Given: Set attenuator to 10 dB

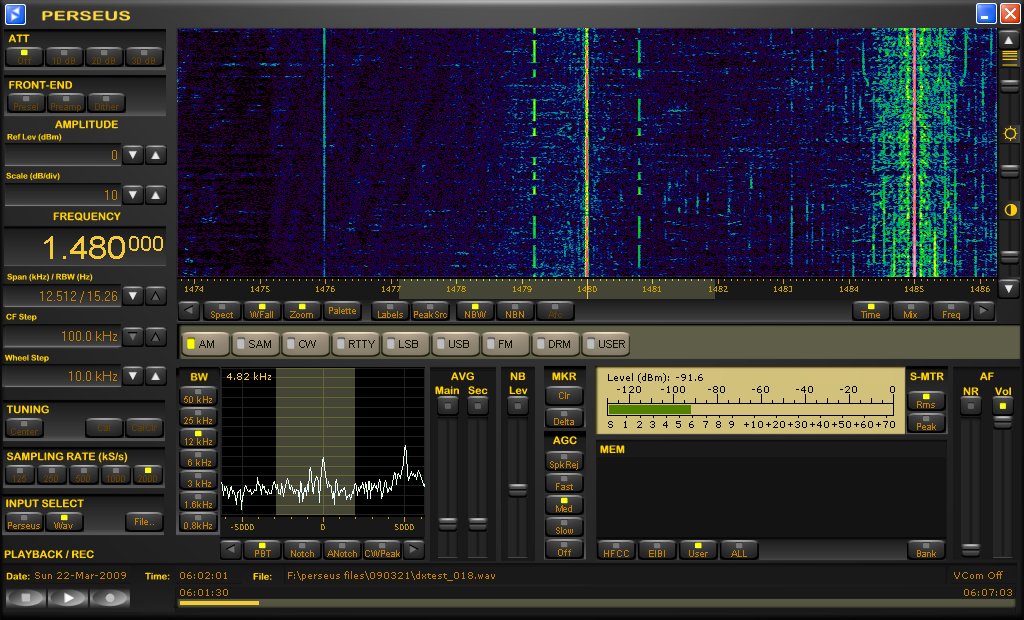Looking at the screenshot, I should click(x=64, y=57).
